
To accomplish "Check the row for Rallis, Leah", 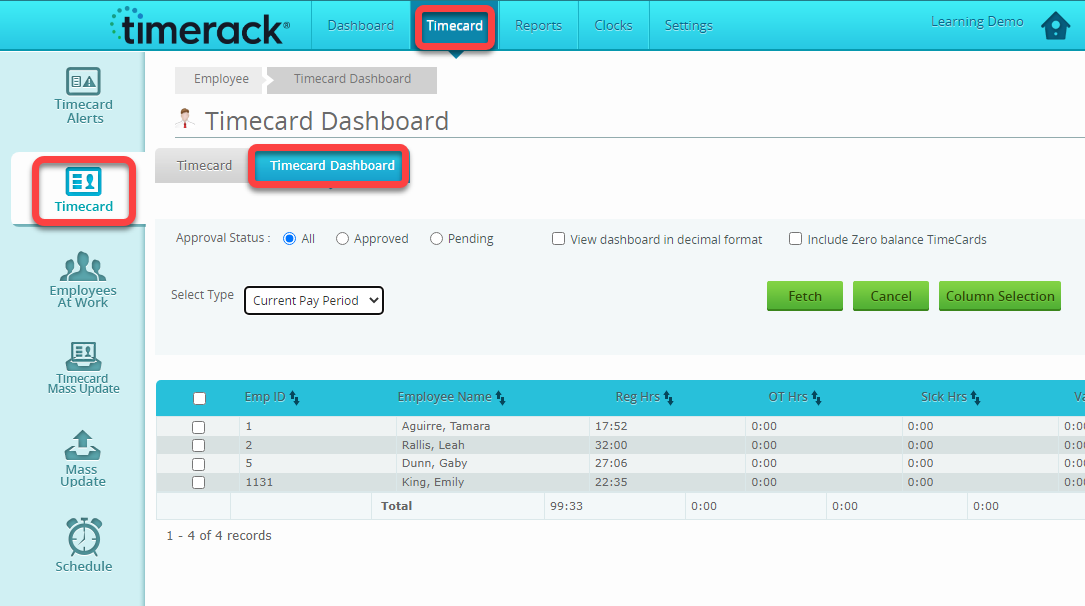I will pos(198,444).
